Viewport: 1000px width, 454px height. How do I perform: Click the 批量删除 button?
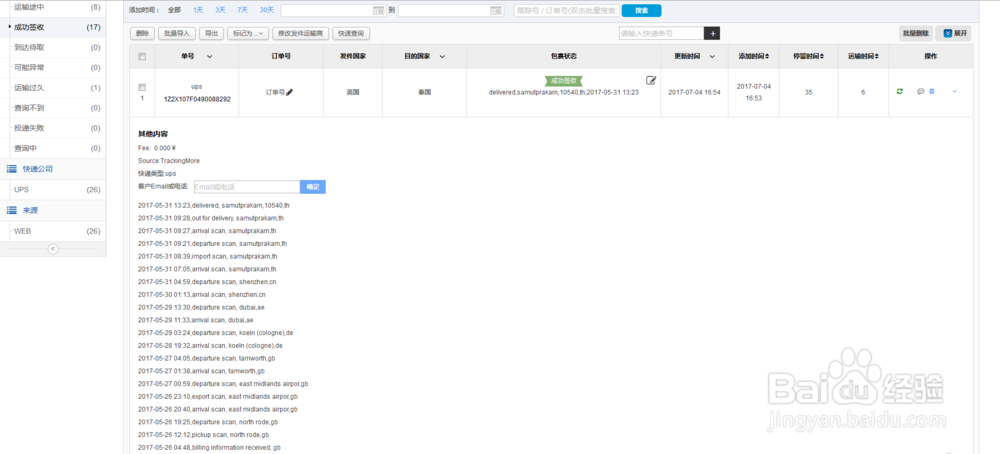tap(915, 34)
